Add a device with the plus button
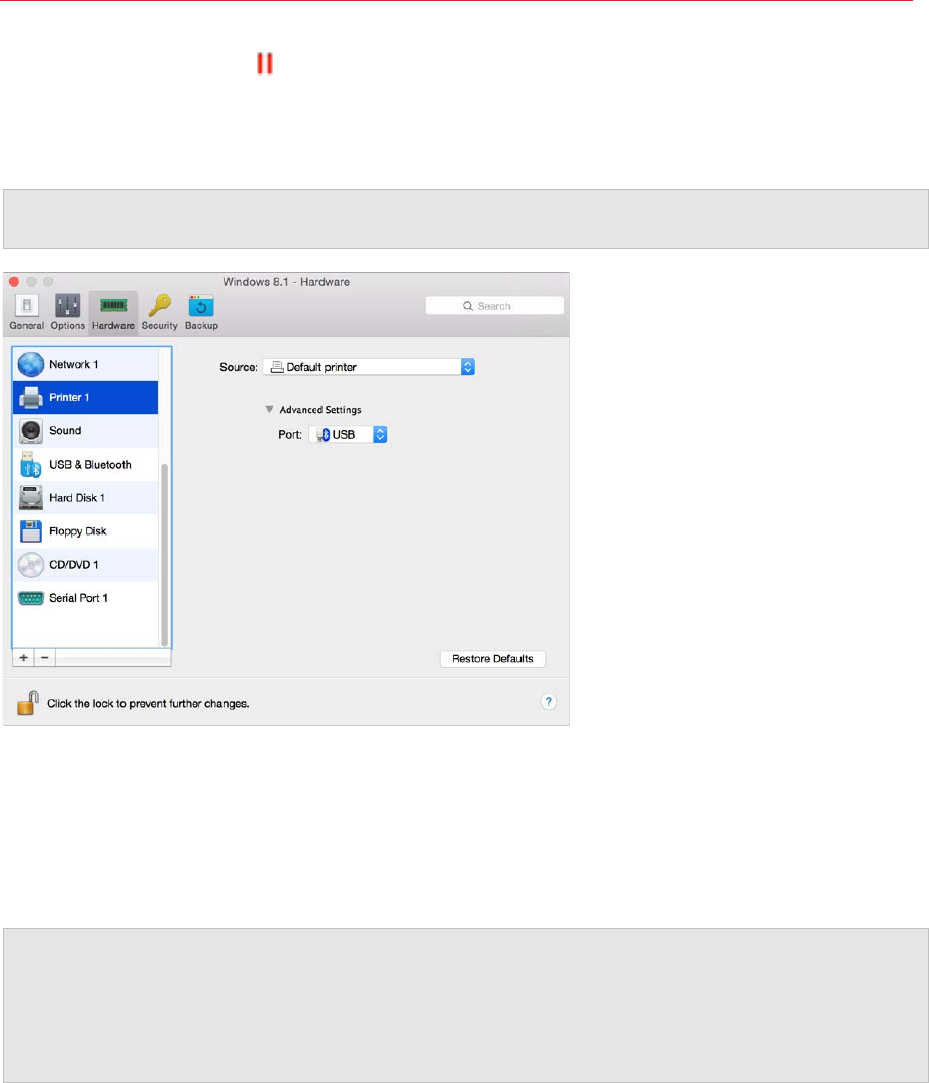This screenshot has width=929, height=1083. [x=23, y=658]
